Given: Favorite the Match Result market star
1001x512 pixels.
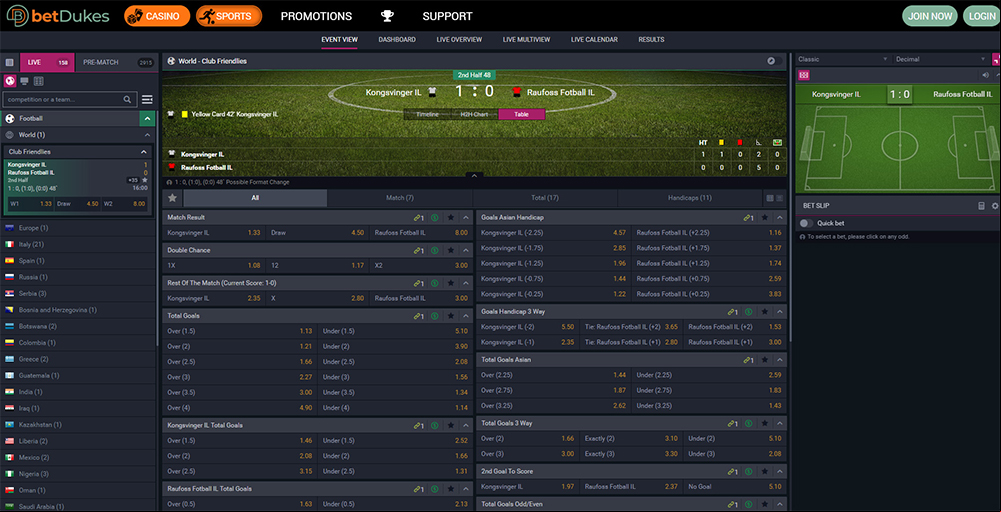Looking at the screenshot, I should tap(450, 218).
